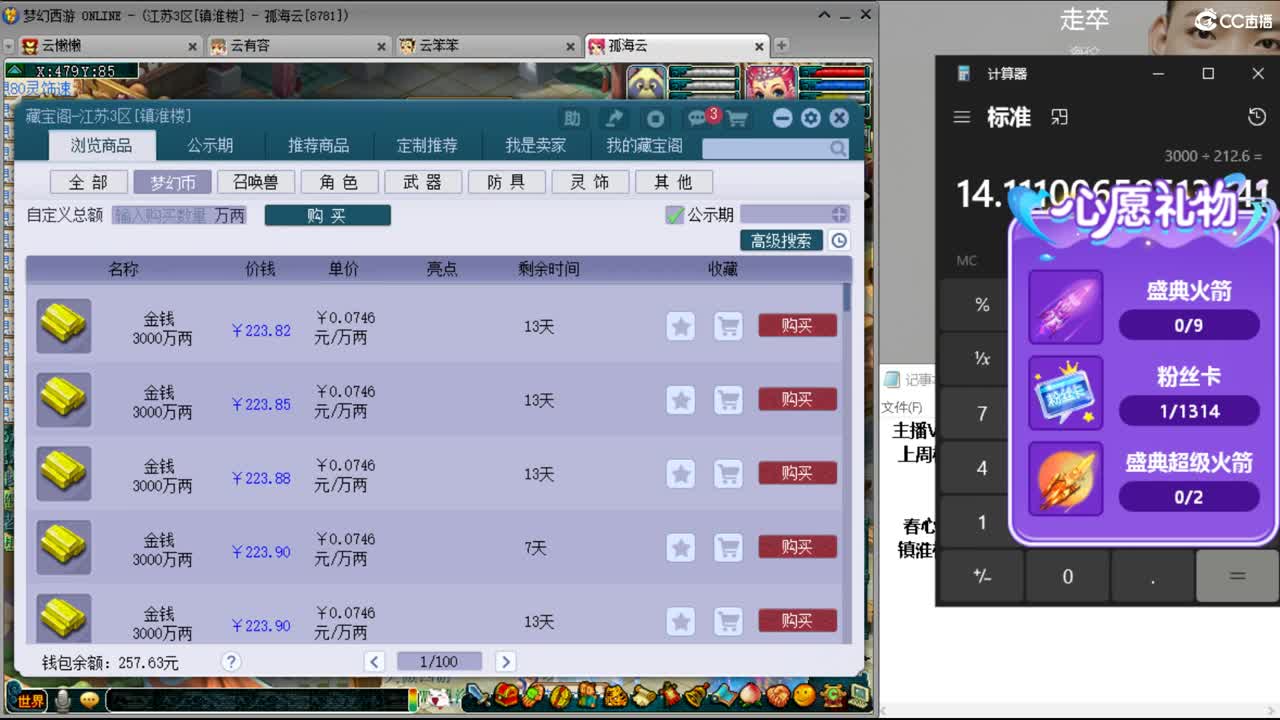Favorite the ¥223.82 gold listing with the star

(681, 326)
